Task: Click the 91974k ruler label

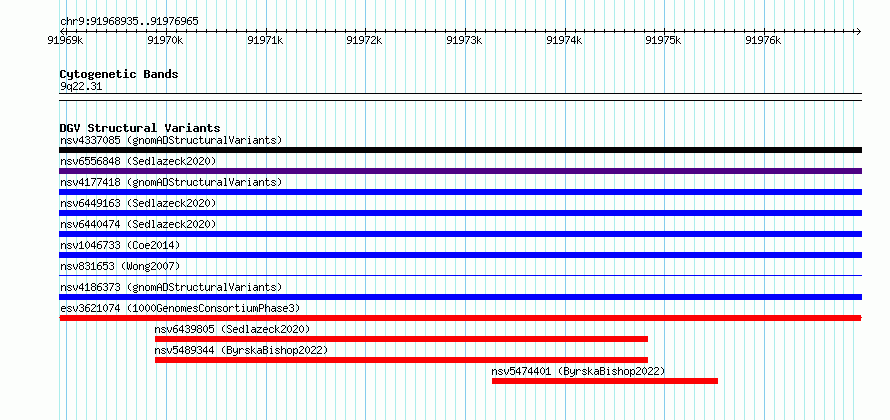Action: click(x=564, y=40)
